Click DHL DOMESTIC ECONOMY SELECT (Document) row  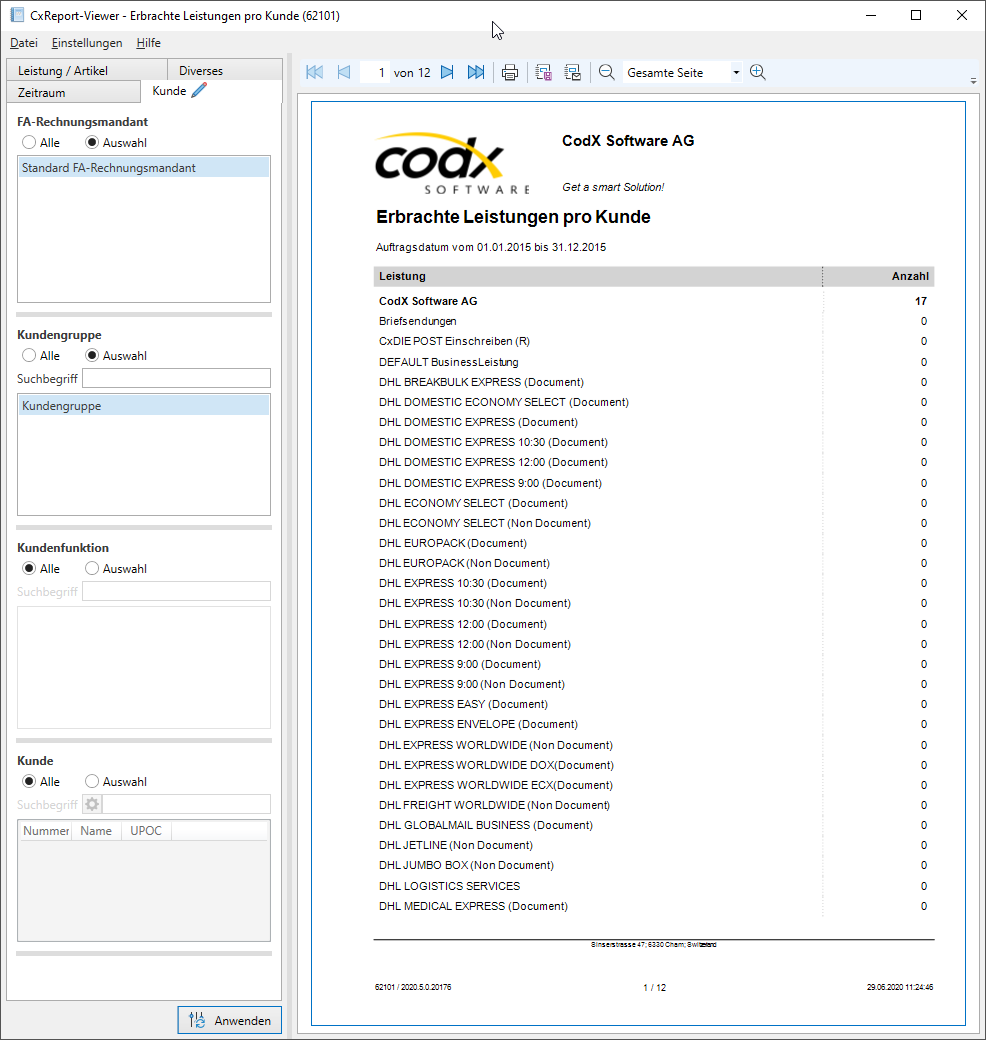[653, 402]
